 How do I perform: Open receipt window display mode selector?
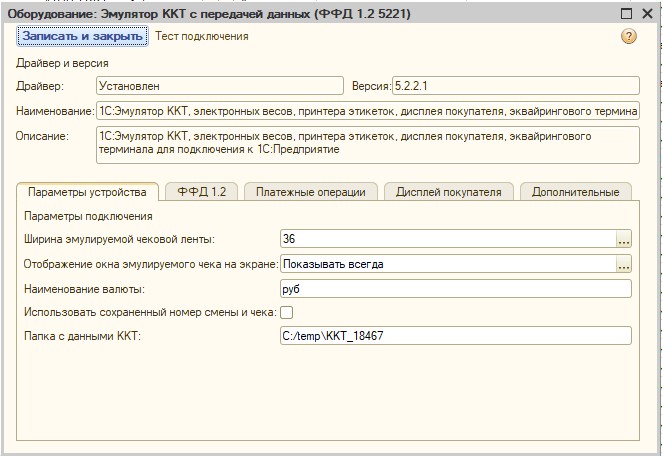[624, 265]
